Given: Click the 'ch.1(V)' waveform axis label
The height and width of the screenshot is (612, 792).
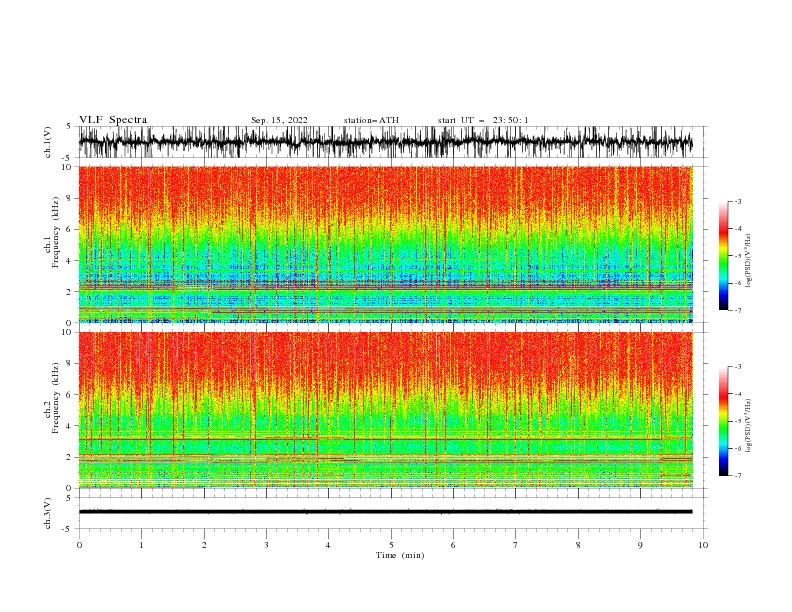Looking at the screenshot, I should coord(48,142).
